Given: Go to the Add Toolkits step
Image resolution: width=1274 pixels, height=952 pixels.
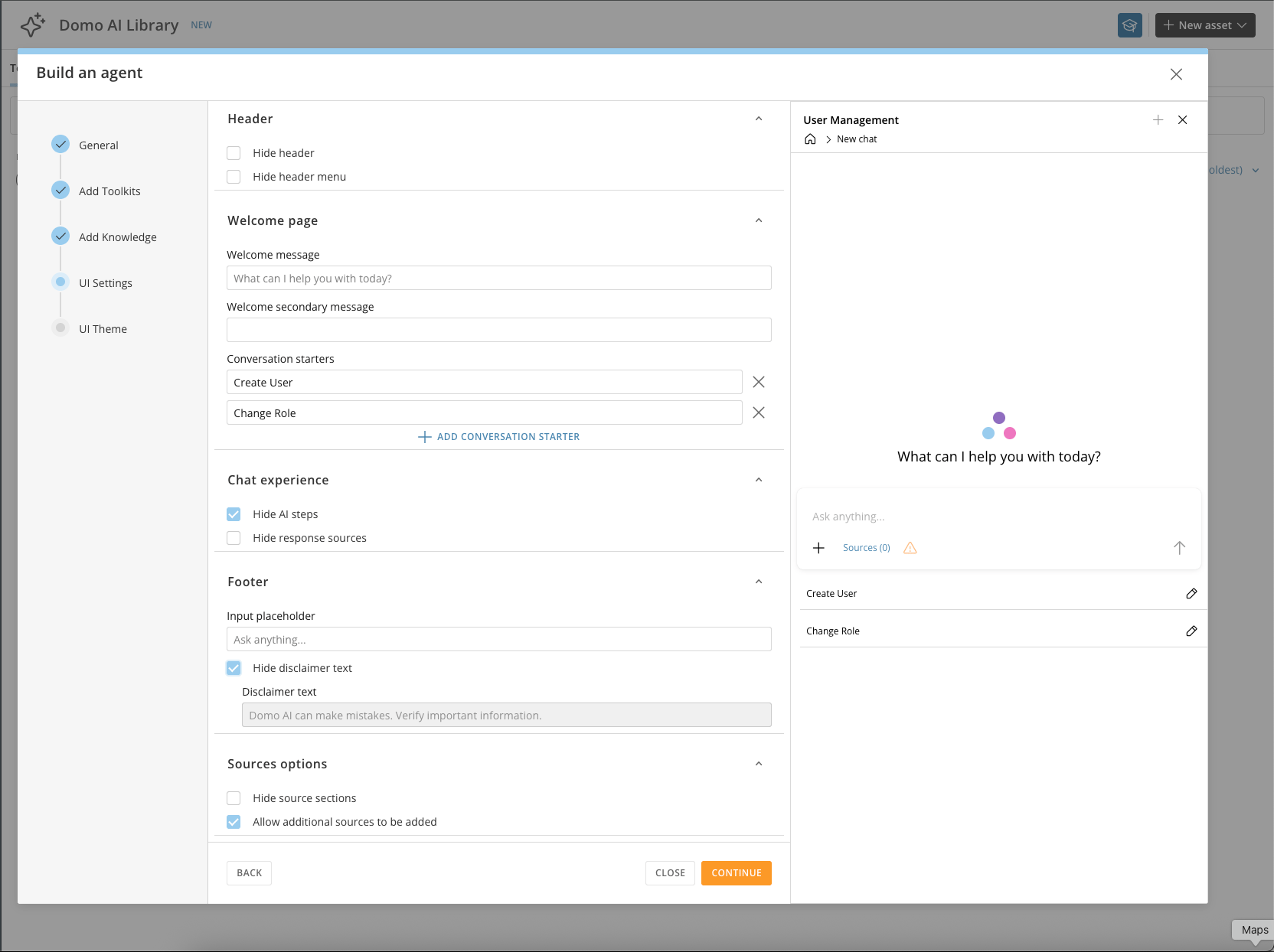Looking at the screenshot, I should tap(109, 191).
